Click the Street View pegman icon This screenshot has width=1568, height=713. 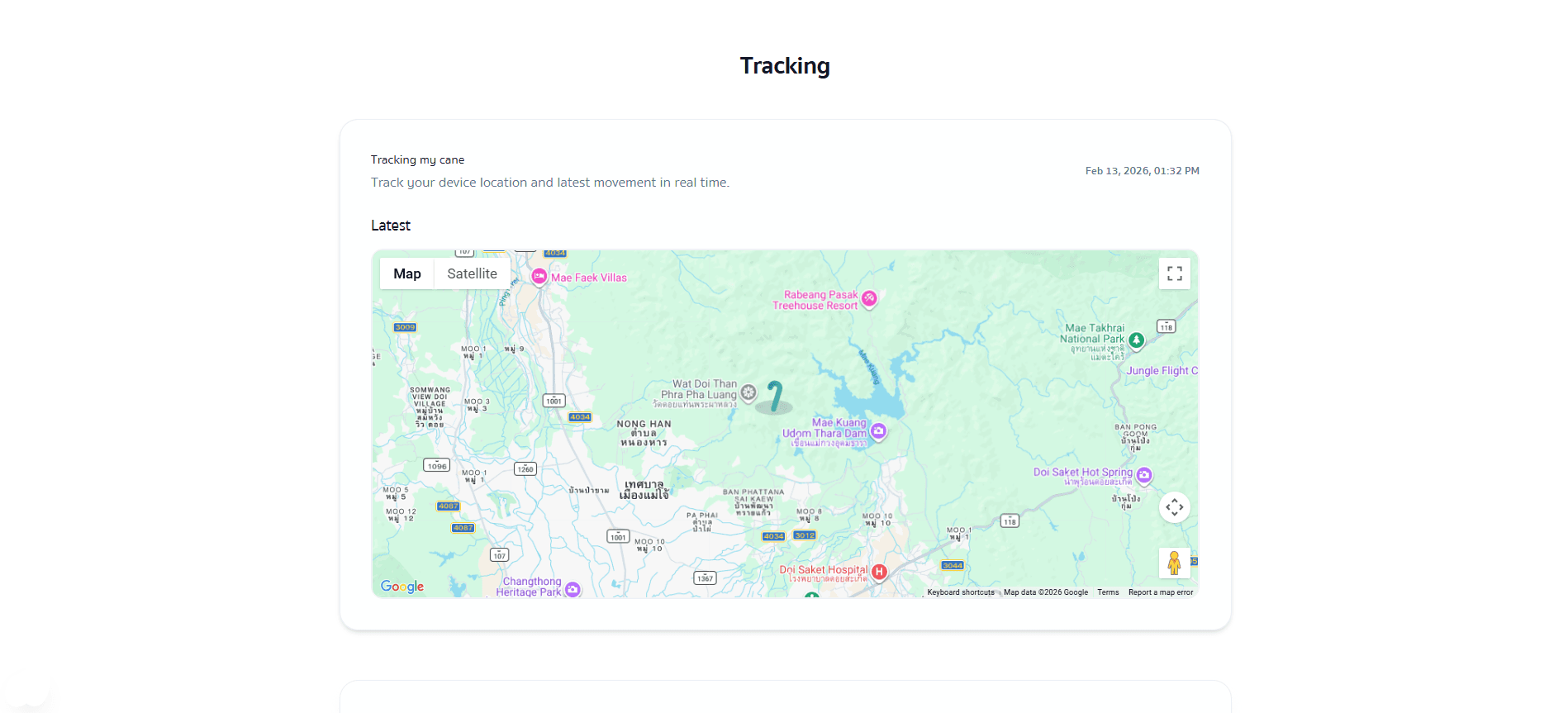tap(1174, 563)
